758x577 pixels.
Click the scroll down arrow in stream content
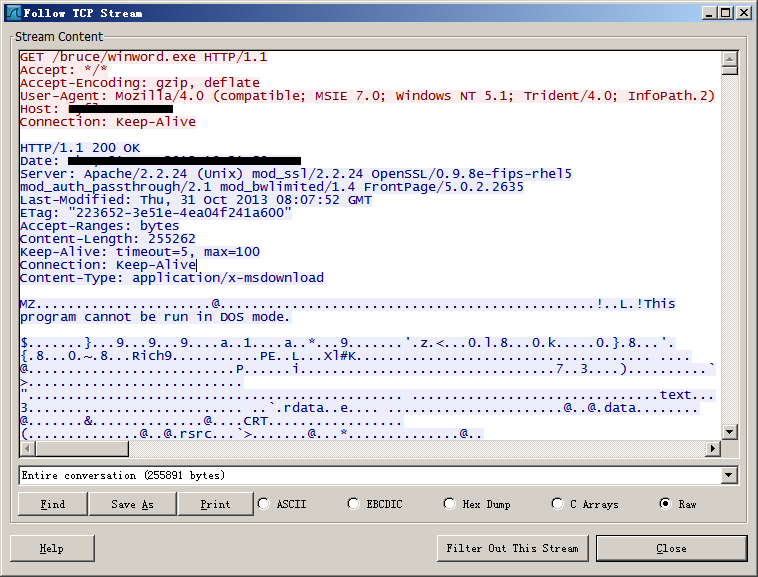pos(729,432)
